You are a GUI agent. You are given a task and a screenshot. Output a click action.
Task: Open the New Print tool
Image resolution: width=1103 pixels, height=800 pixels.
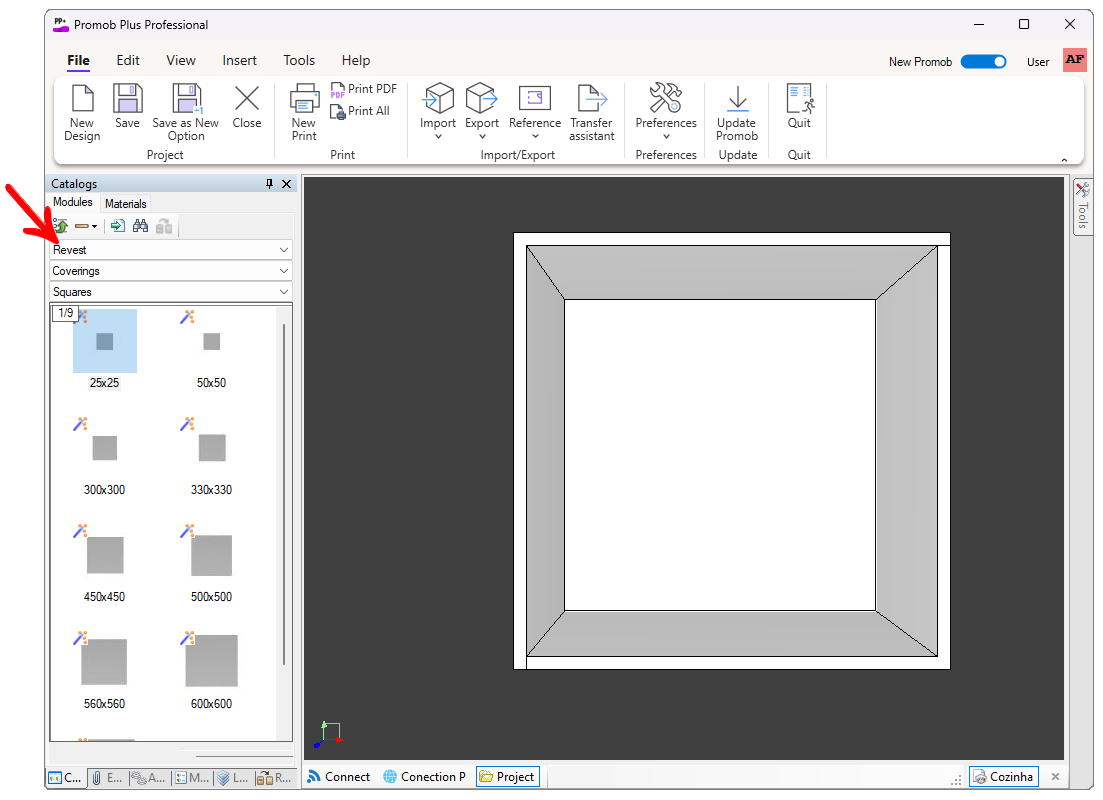tap(304, 112)
